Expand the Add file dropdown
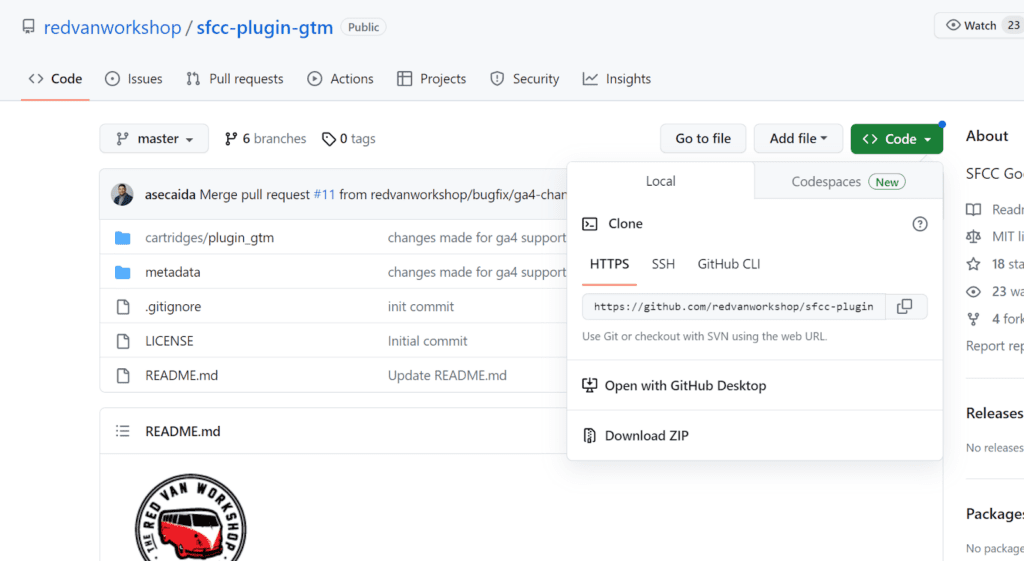Viewport: 1024px width, 561px height. 798,139
